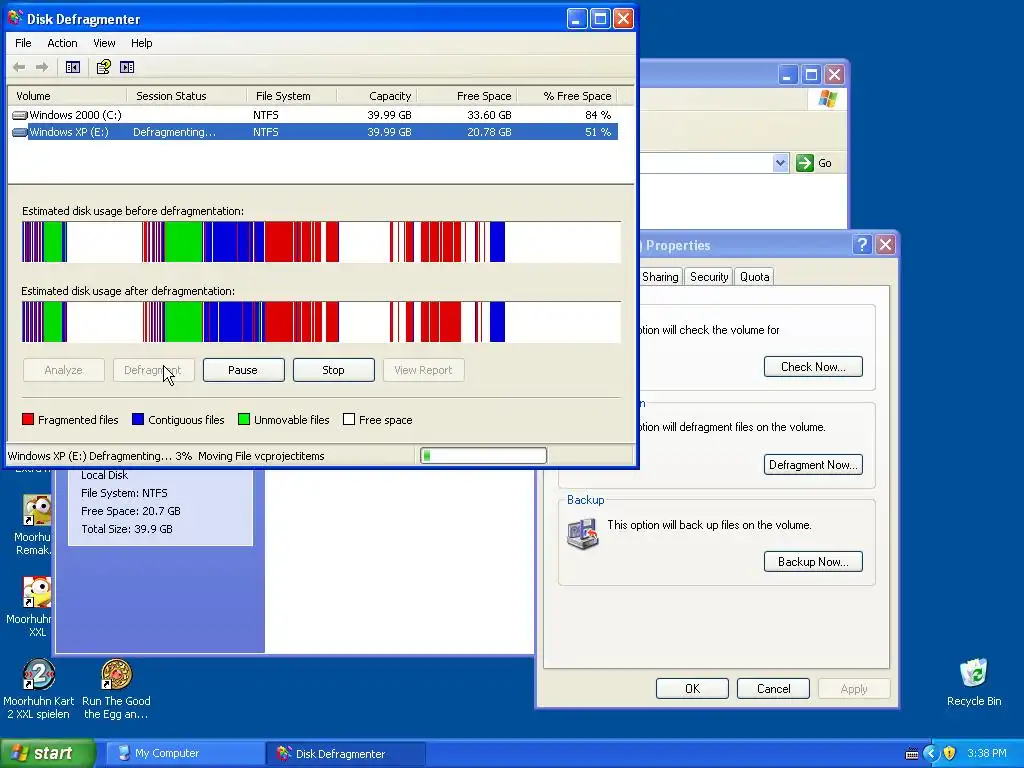Viewport: 1024px width, 768px height.
Task: Stop the defragmentation
Action: click(x=334, y=370)
